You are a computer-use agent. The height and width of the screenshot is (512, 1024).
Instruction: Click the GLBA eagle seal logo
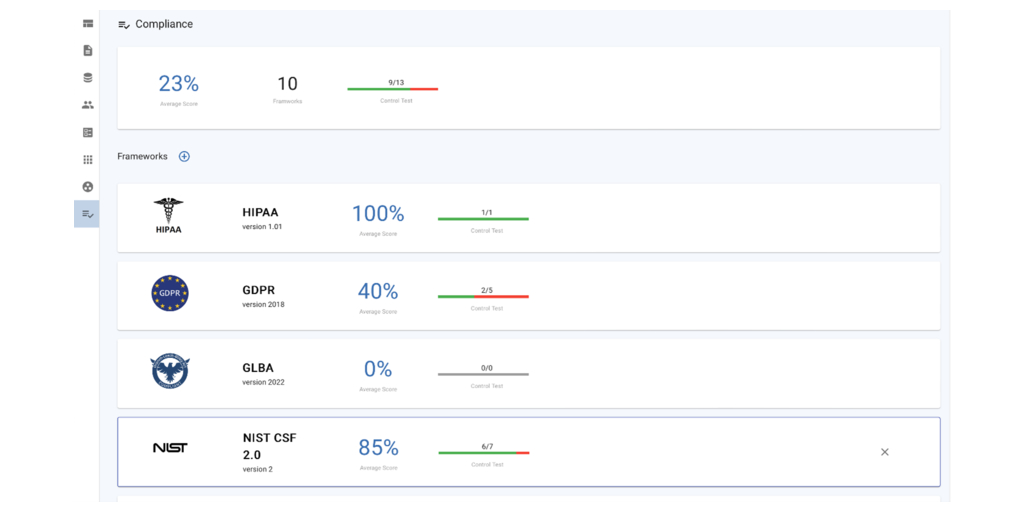point(169,372)
